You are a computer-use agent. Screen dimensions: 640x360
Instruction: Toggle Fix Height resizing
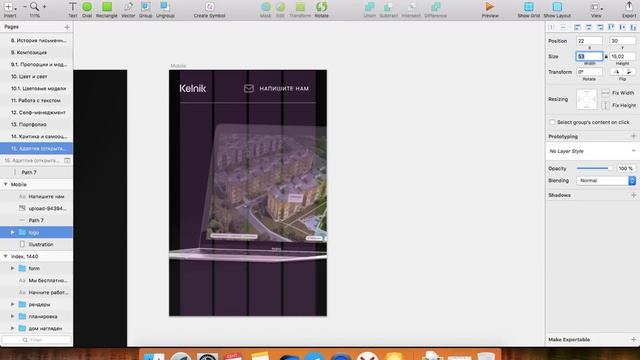(606, 105)
